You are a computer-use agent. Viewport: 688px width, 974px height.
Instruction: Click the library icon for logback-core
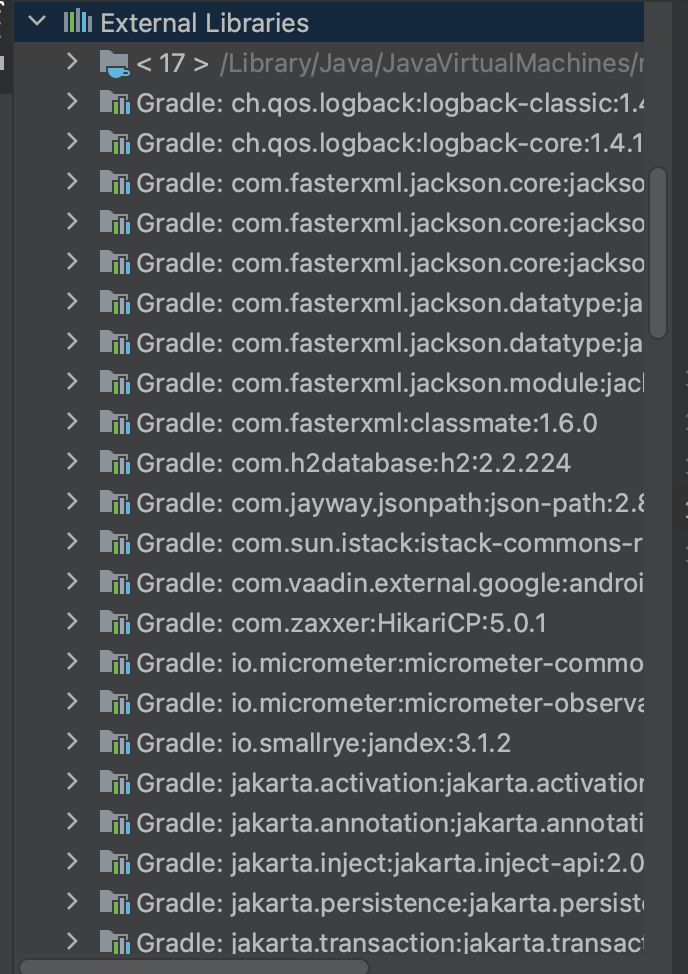coord(115,143)
